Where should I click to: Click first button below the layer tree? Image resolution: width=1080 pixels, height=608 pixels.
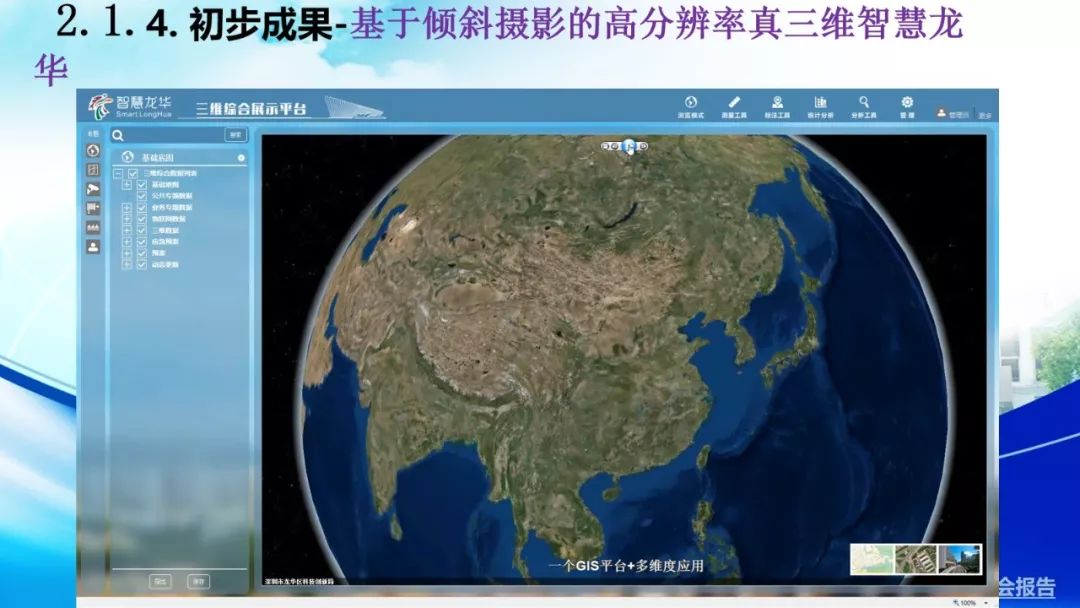pyautogui.click(x=160, y=581)
